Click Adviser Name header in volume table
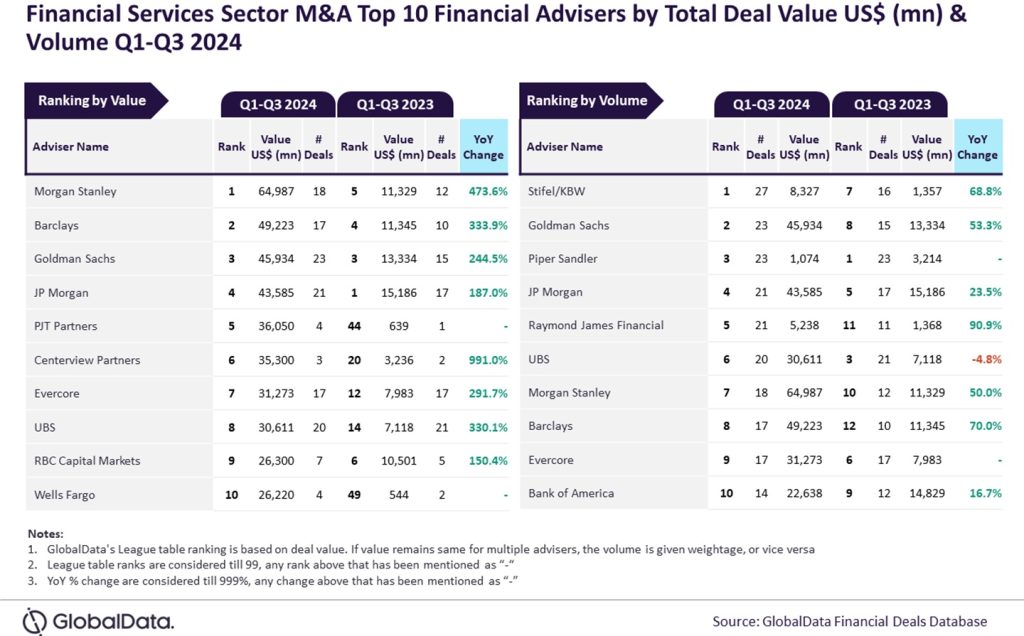1024x636 pixels. 565,147
